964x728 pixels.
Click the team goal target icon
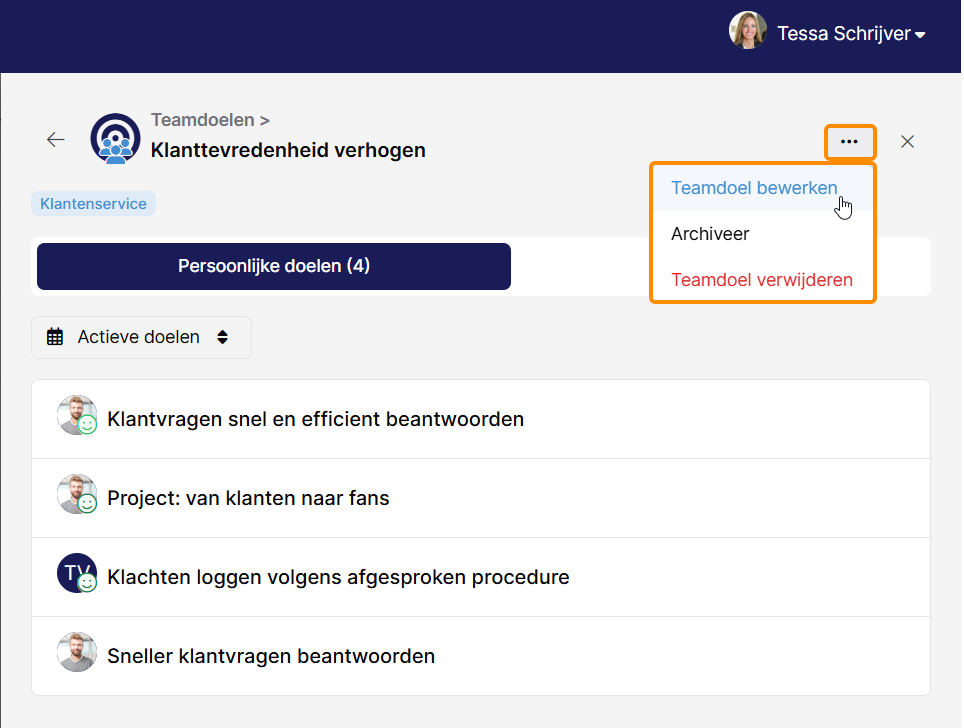pyautogui.click(x=115, y=138)
